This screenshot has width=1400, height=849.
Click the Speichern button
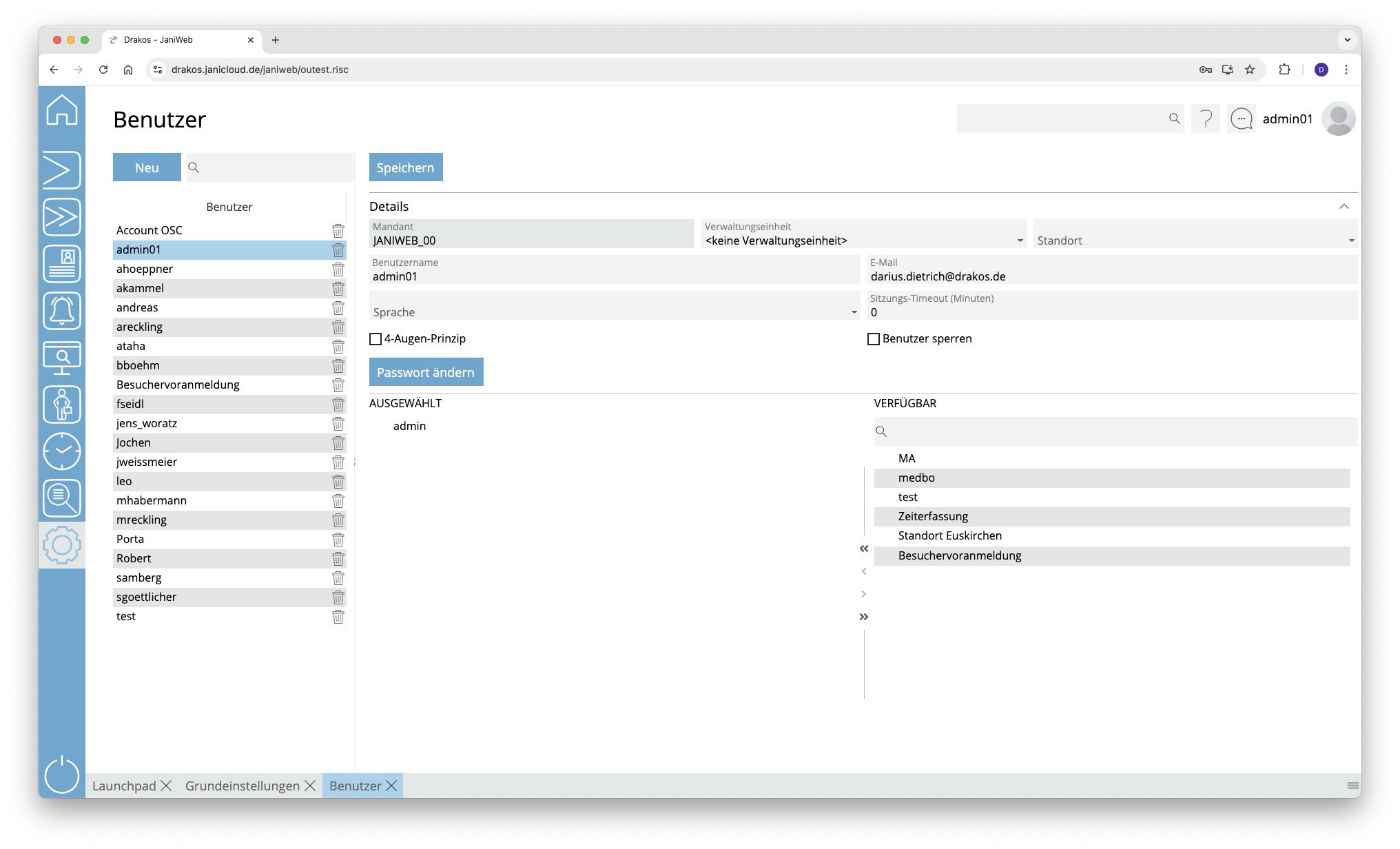tap(406, 167)
